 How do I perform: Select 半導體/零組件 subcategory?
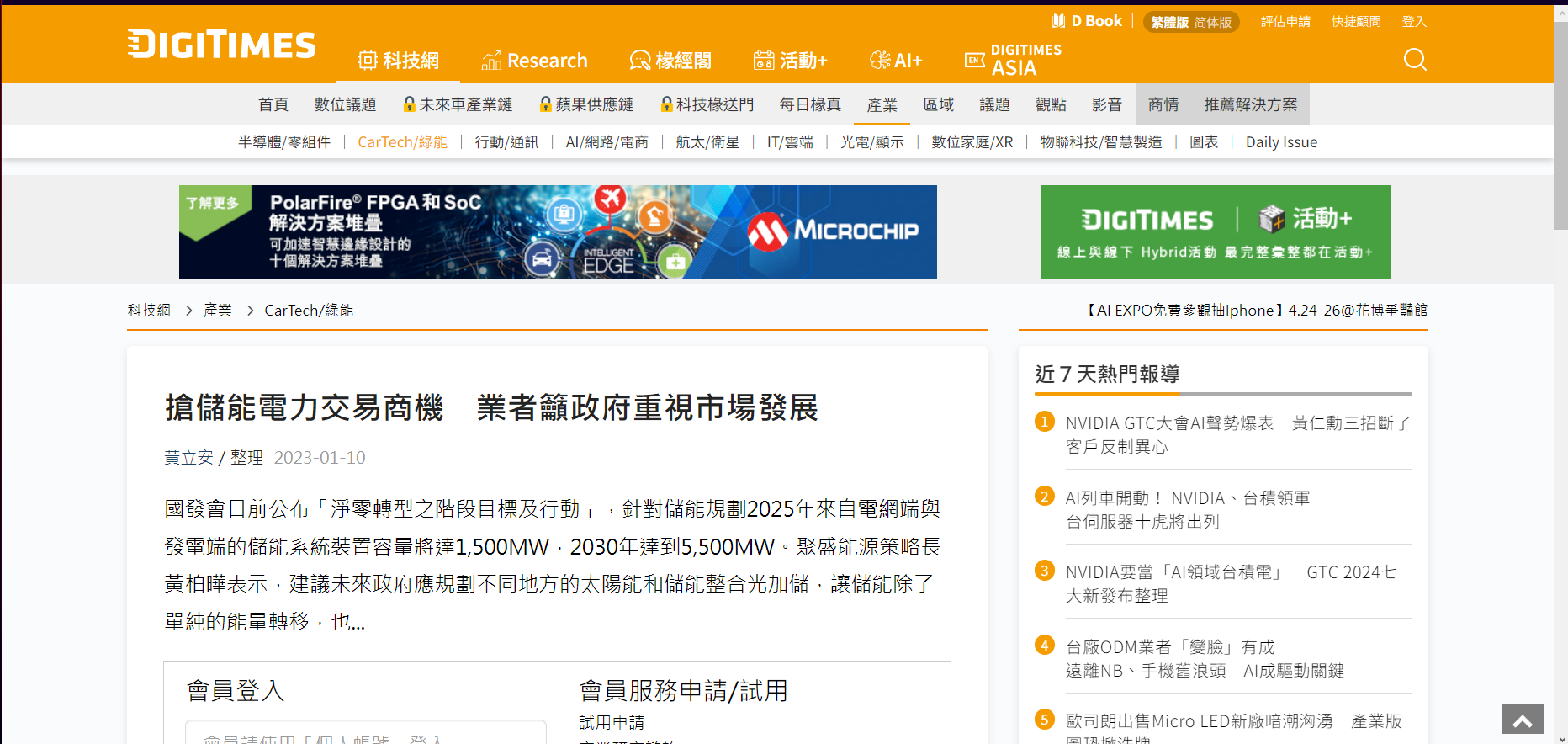click(284, 142)
